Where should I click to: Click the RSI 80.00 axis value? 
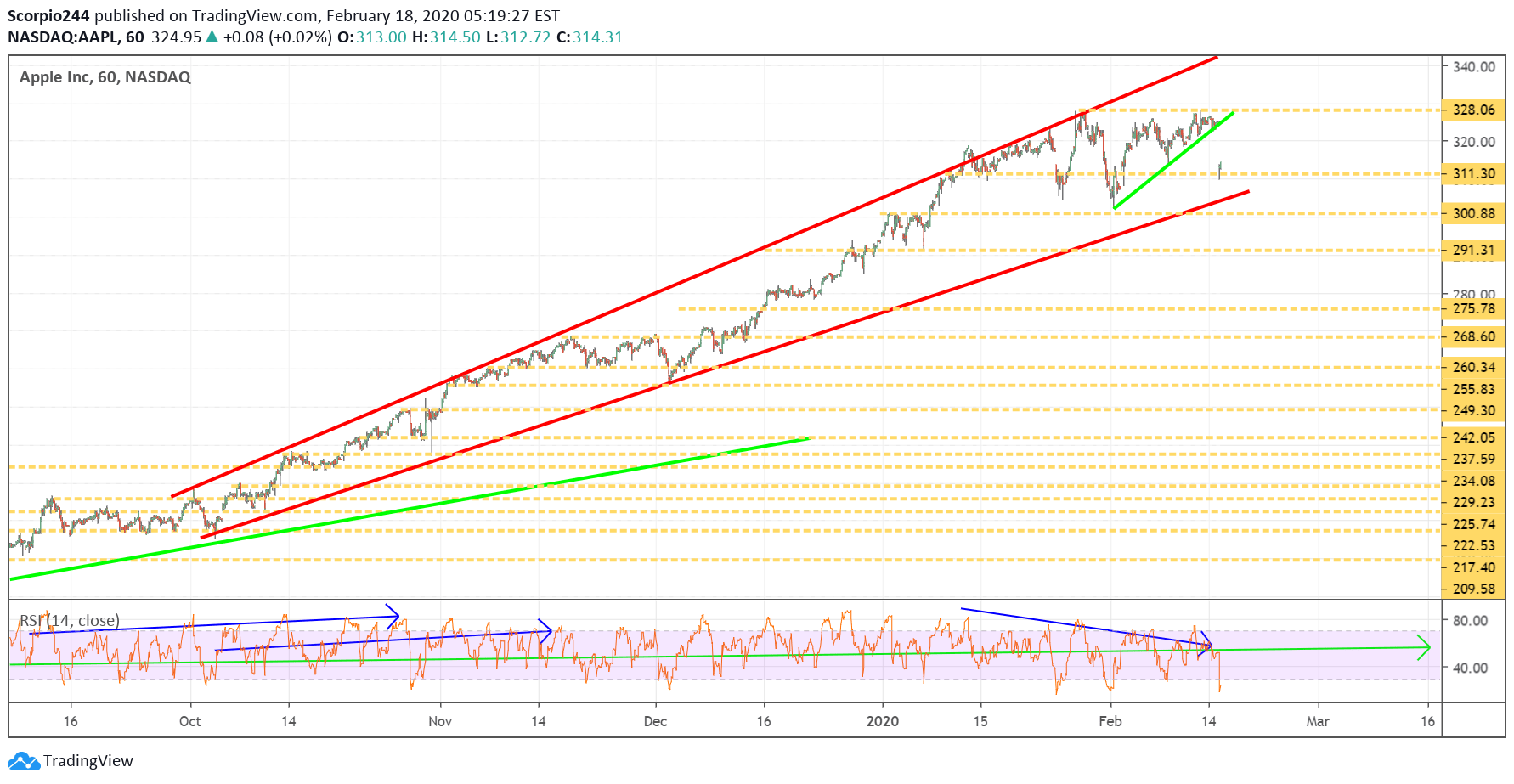coord(1470,620)
